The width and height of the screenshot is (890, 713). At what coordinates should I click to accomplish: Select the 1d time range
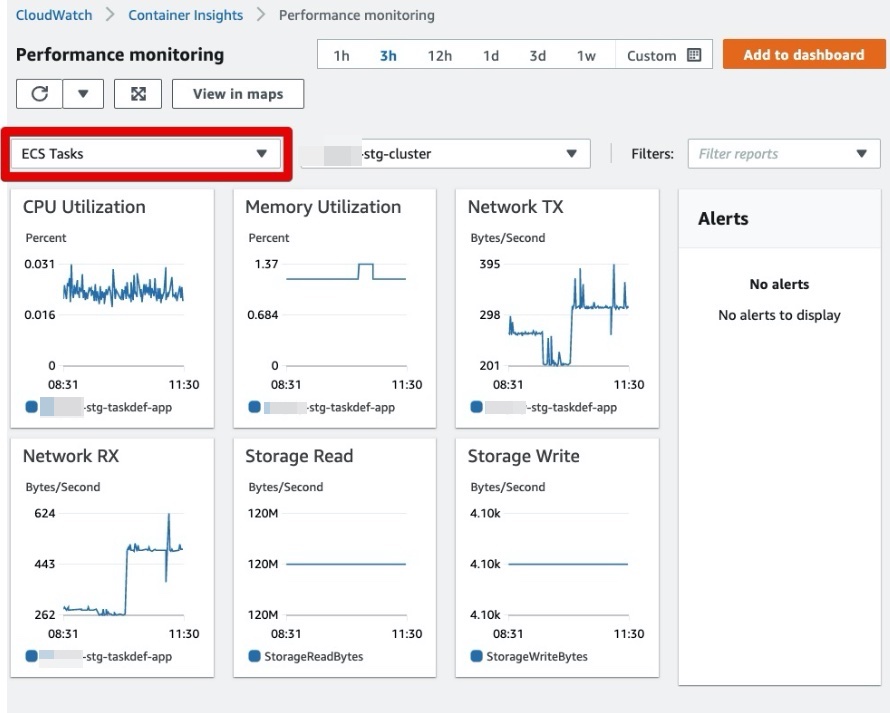pos(490,55)
